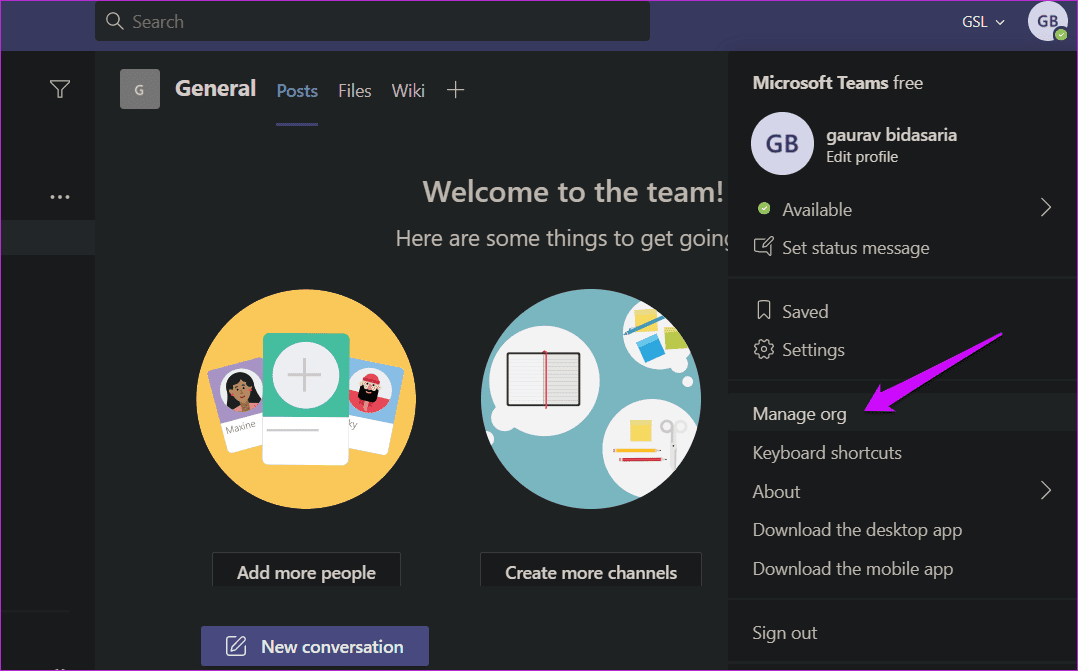1078x671 pixels.
Task: Click the Edit profile link
Action: [x=862, y=157]
